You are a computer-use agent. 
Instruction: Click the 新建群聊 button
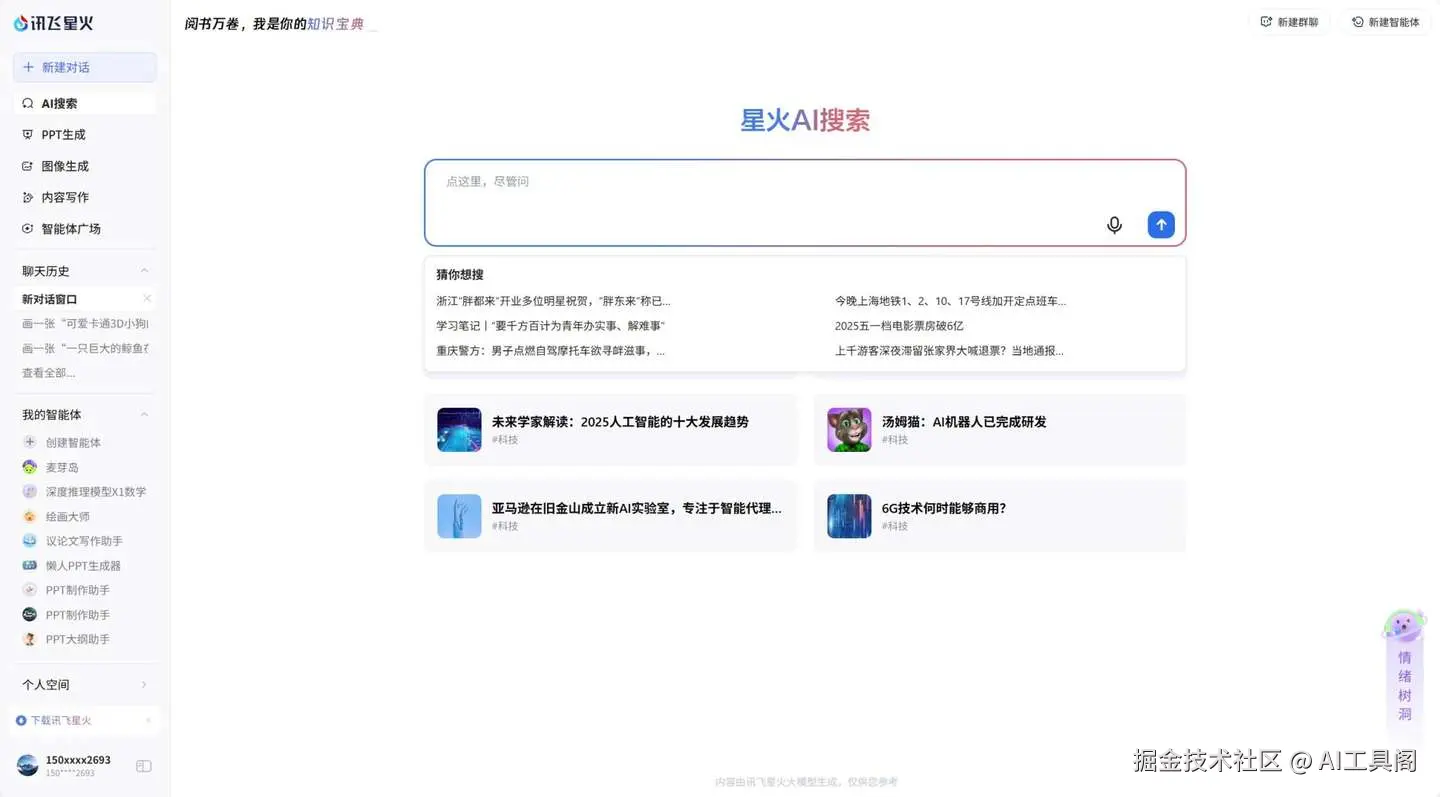click(x=1289, y=22)
